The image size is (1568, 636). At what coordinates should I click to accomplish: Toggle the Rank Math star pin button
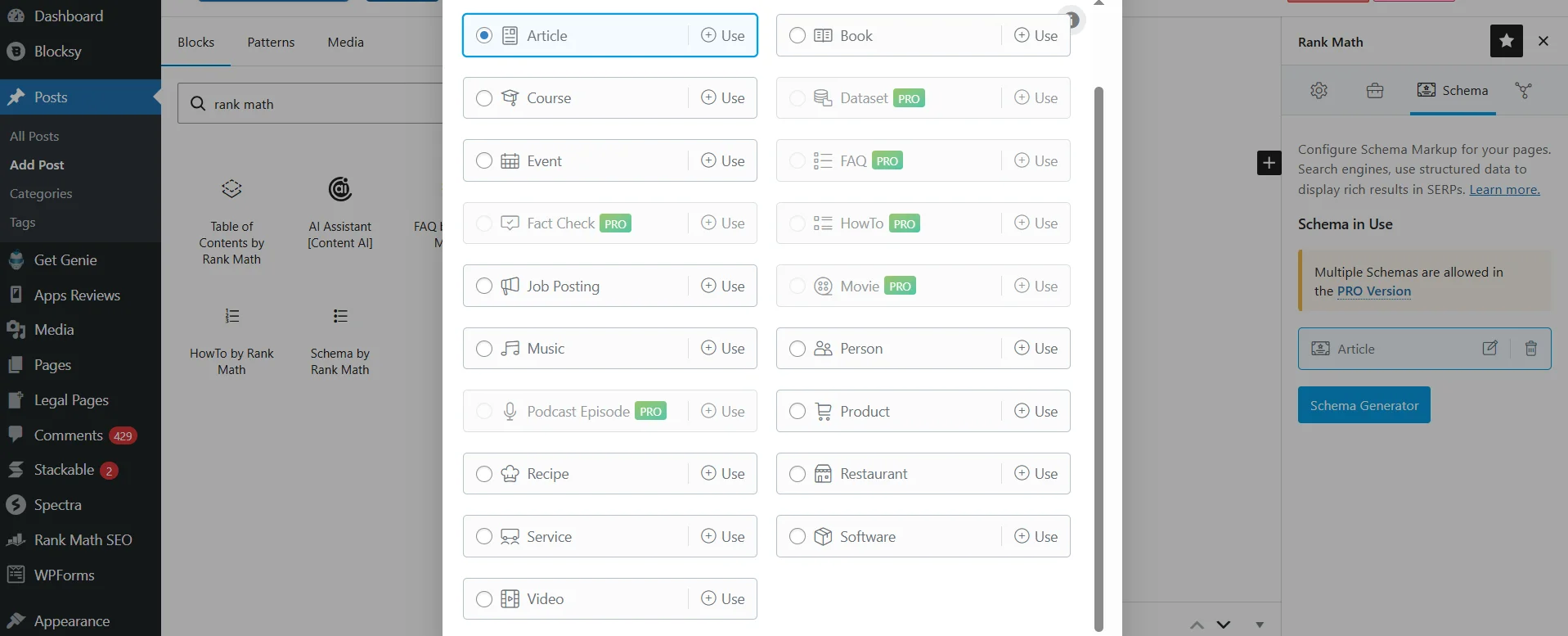[1507, 41]
